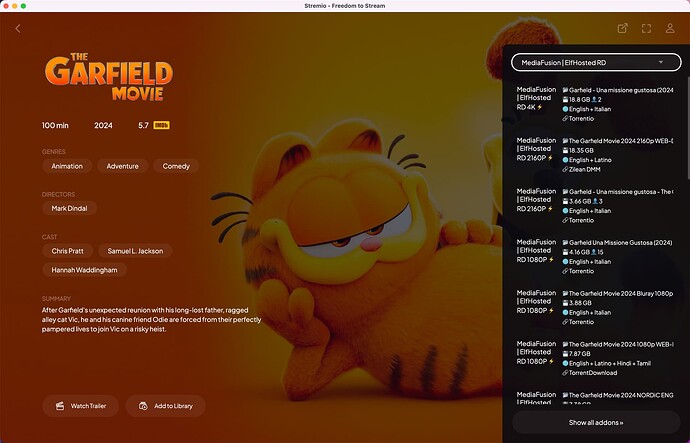This screenshot has height=443, width=690.
Task: Go back using the left arrow icon
Action: click(x=18, y=29)
